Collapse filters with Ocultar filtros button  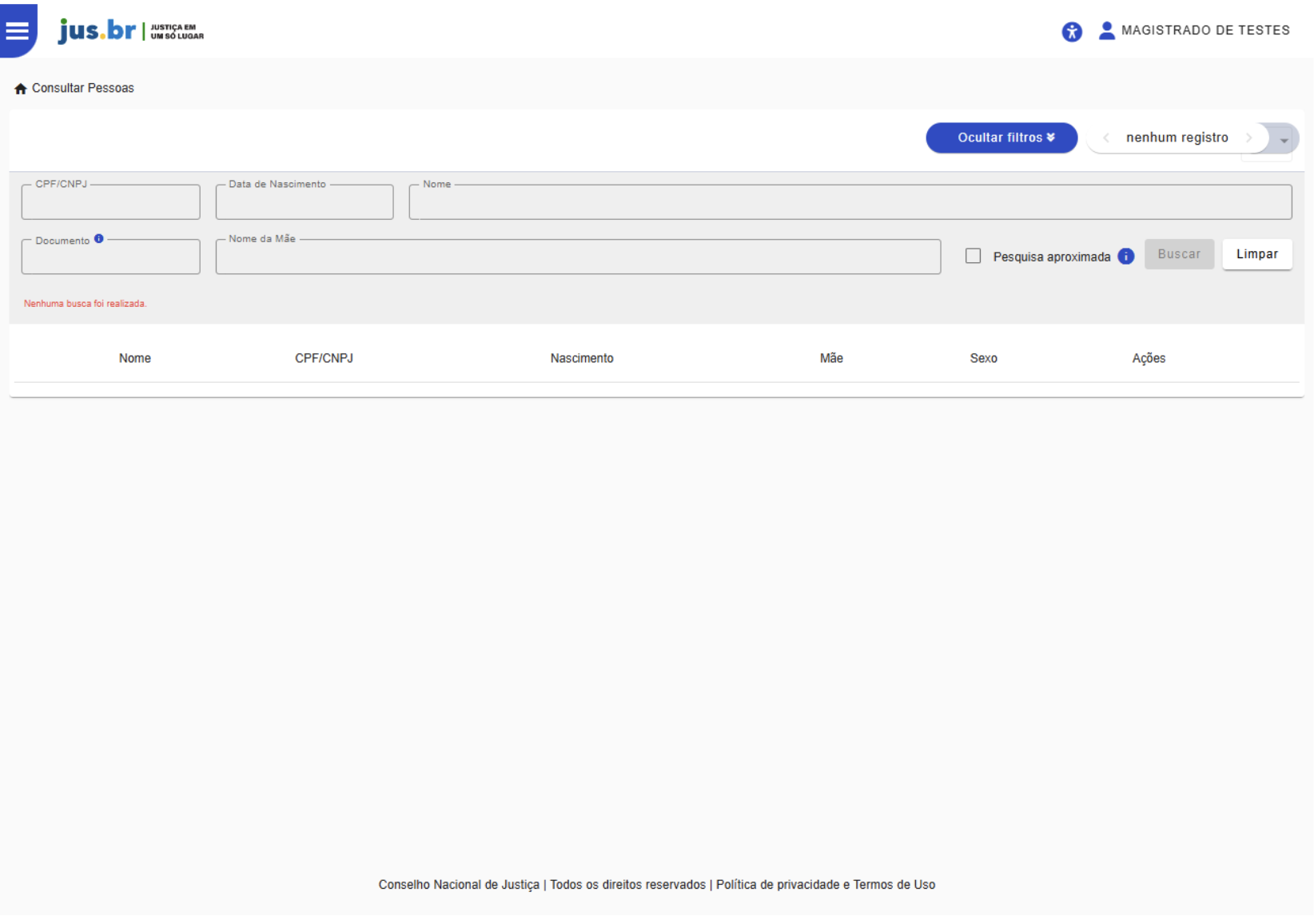point(1001,137)
